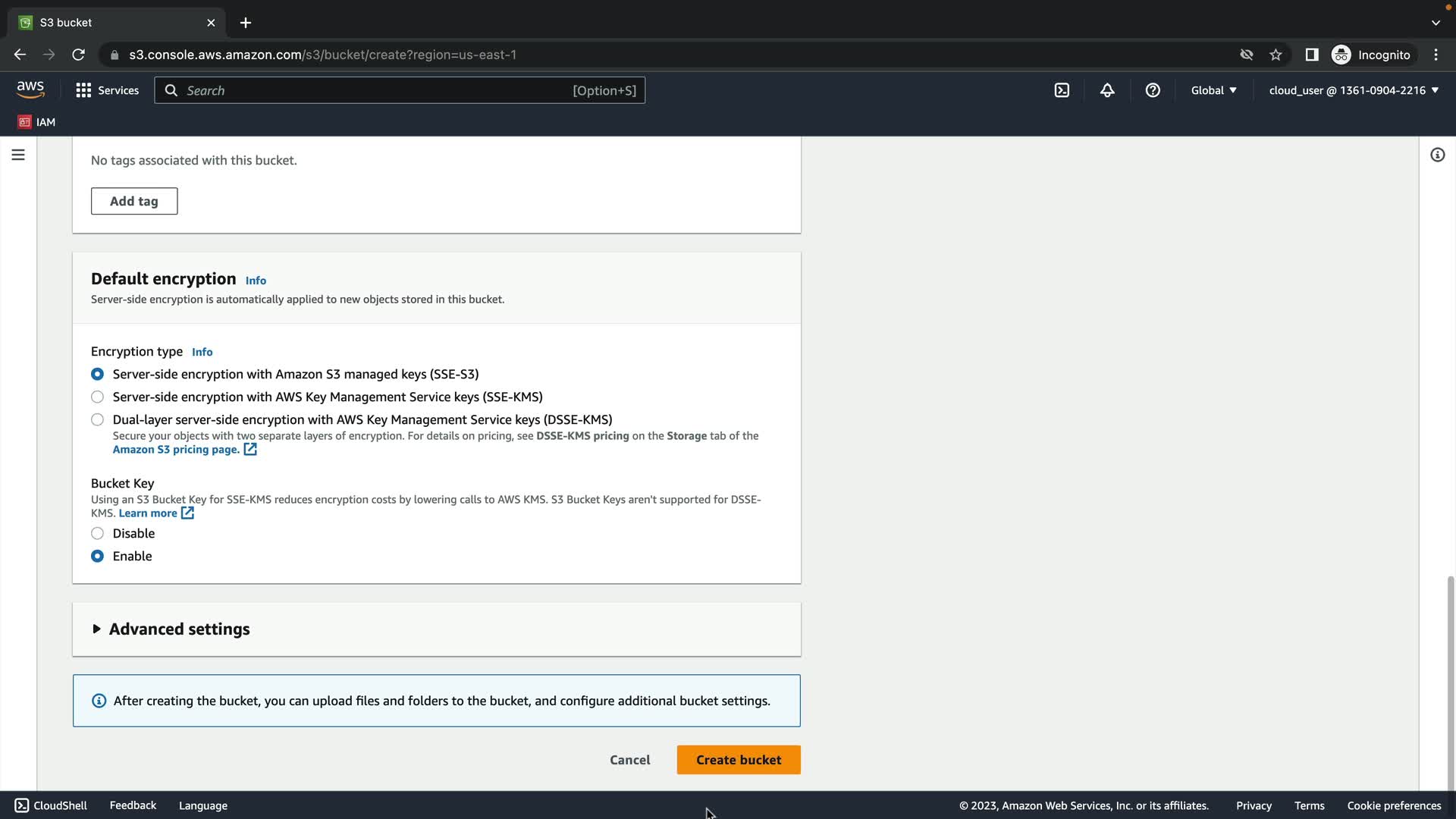Open Language menu in footer
This screenshot has height=819, width=1456.
pyautogui.click(x=202, y=805)
